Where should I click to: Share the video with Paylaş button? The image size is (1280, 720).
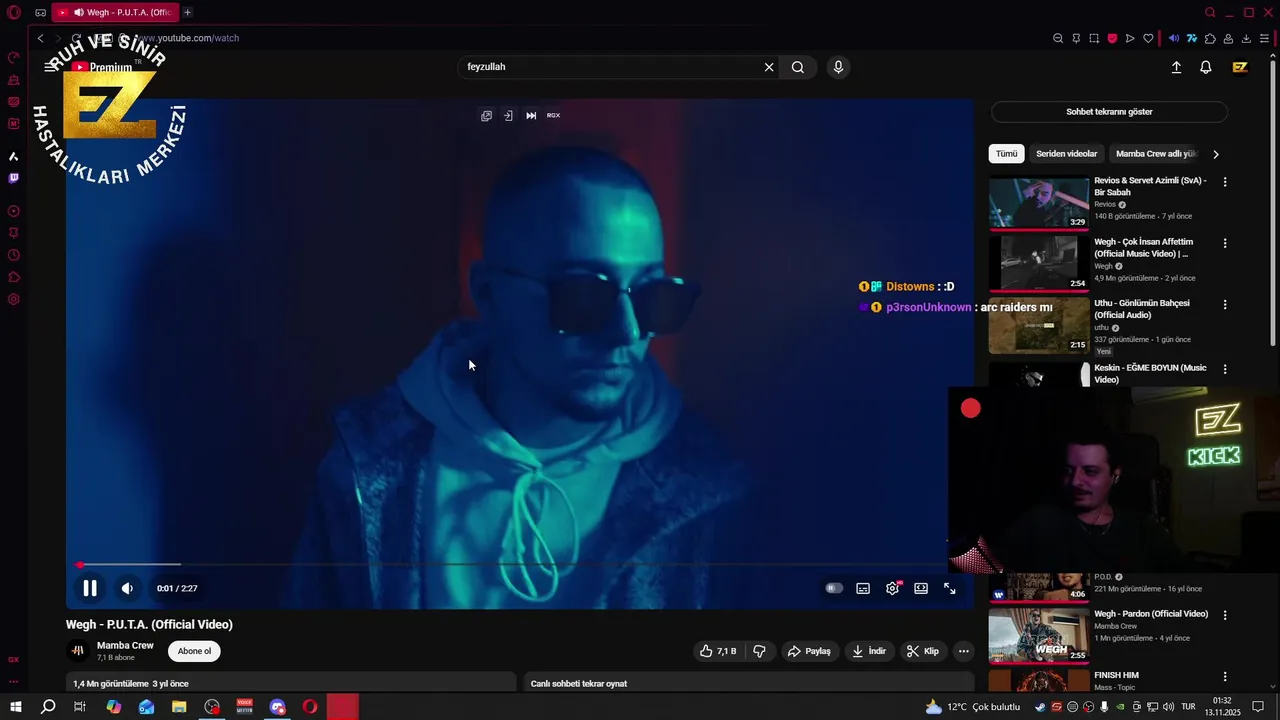(809, 651)
